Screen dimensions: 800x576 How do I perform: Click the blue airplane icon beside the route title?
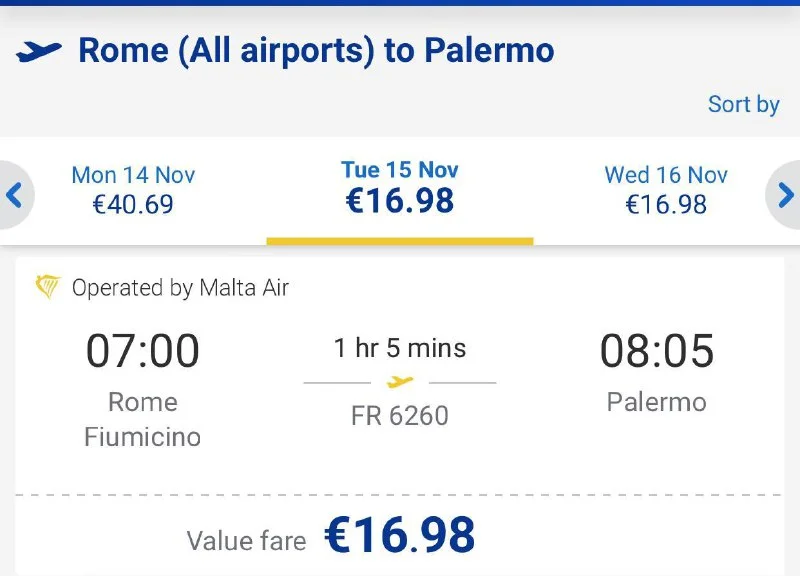point(39,51)
